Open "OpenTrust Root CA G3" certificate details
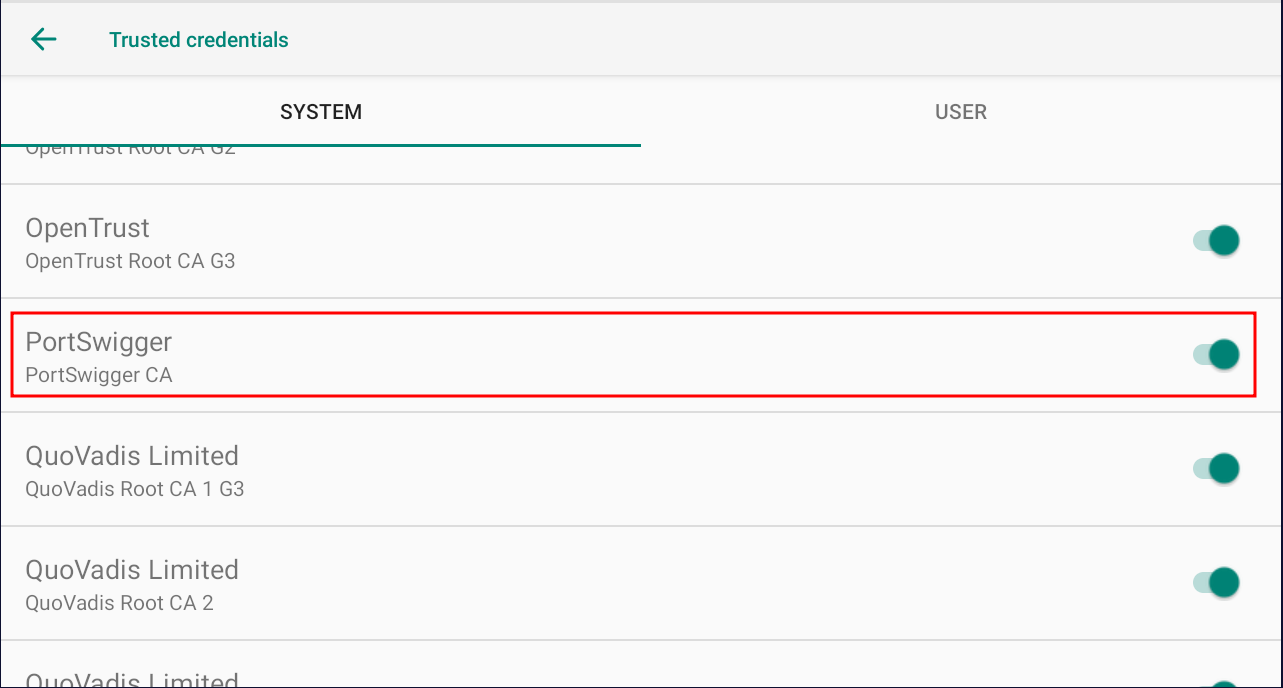This screenshot has height=688, width=1283. (130, 262)
